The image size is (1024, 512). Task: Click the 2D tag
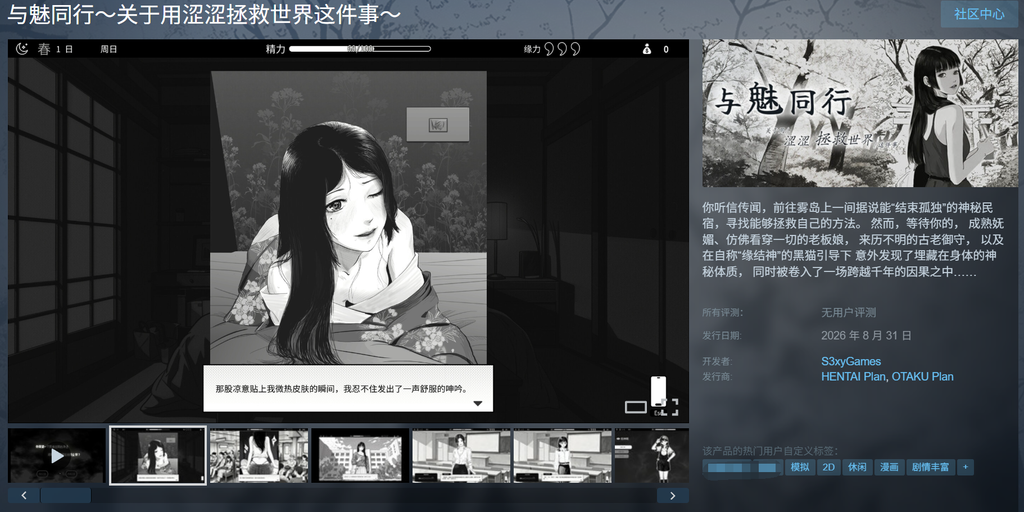coord(829,467)
